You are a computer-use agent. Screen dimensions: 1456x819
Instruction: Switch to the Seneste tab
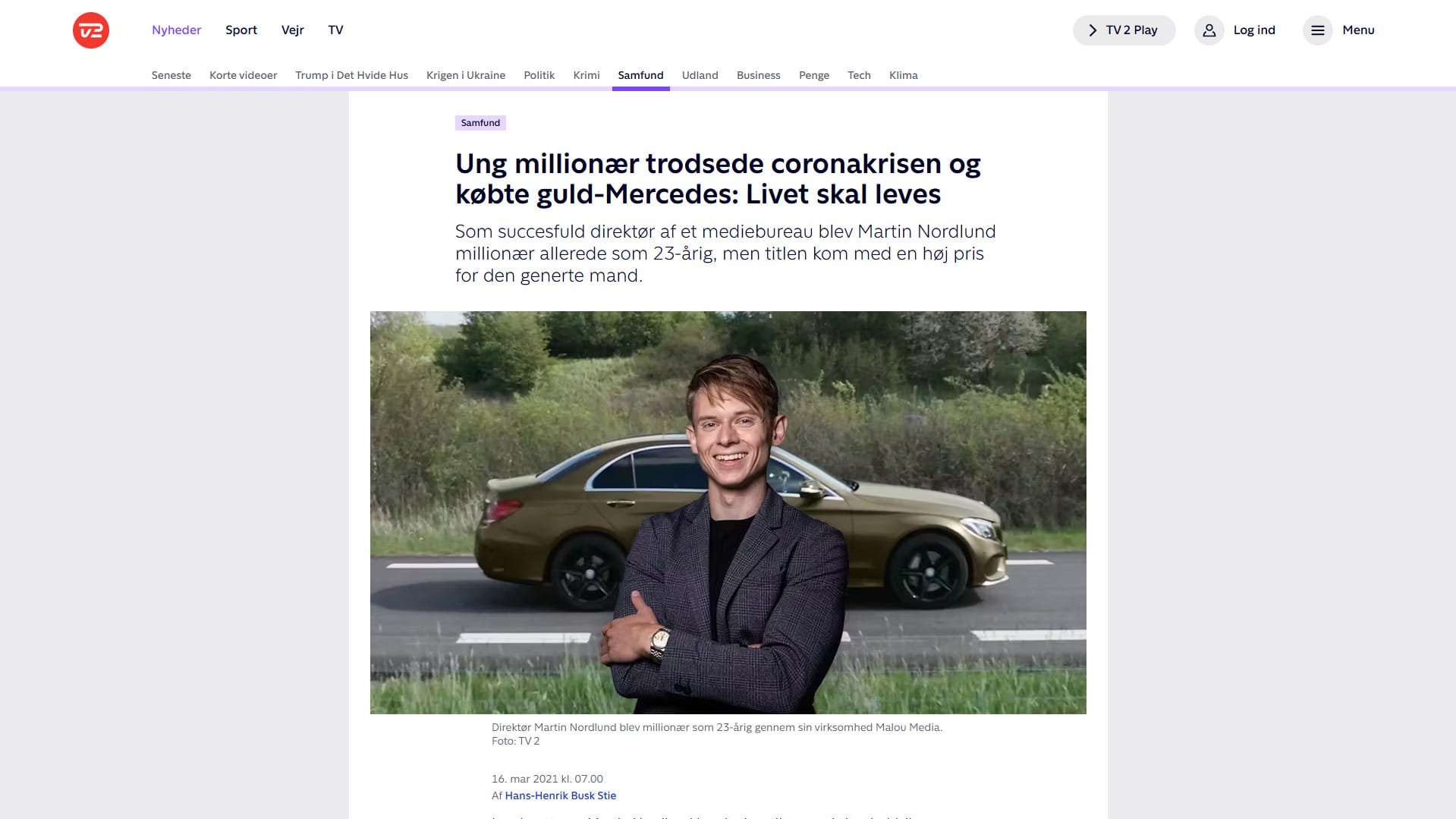coord(171,75)
